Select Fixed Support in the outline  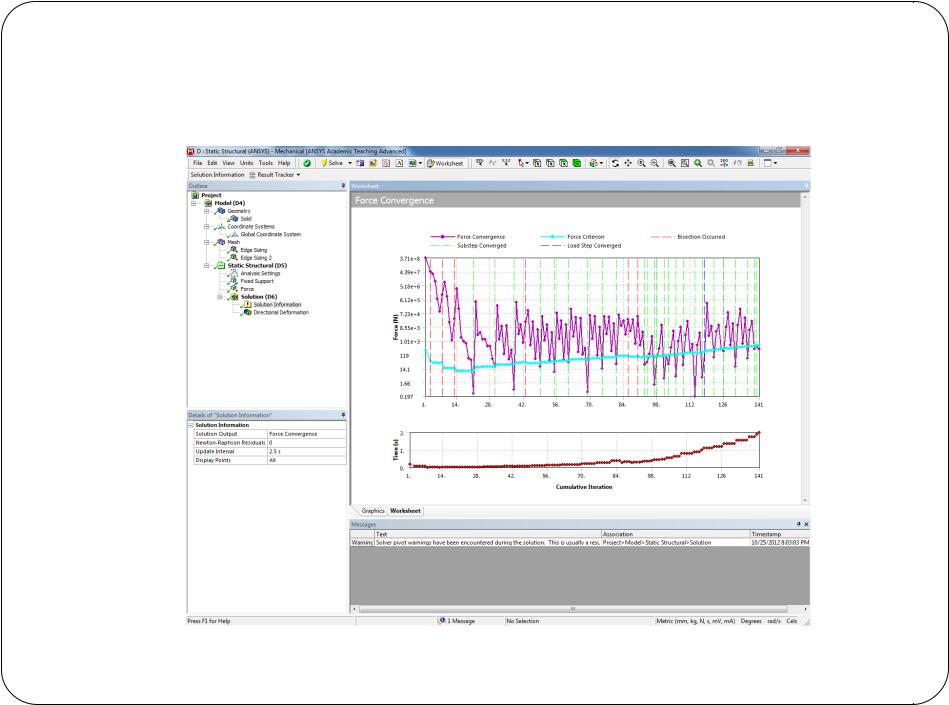click(257, 281)
